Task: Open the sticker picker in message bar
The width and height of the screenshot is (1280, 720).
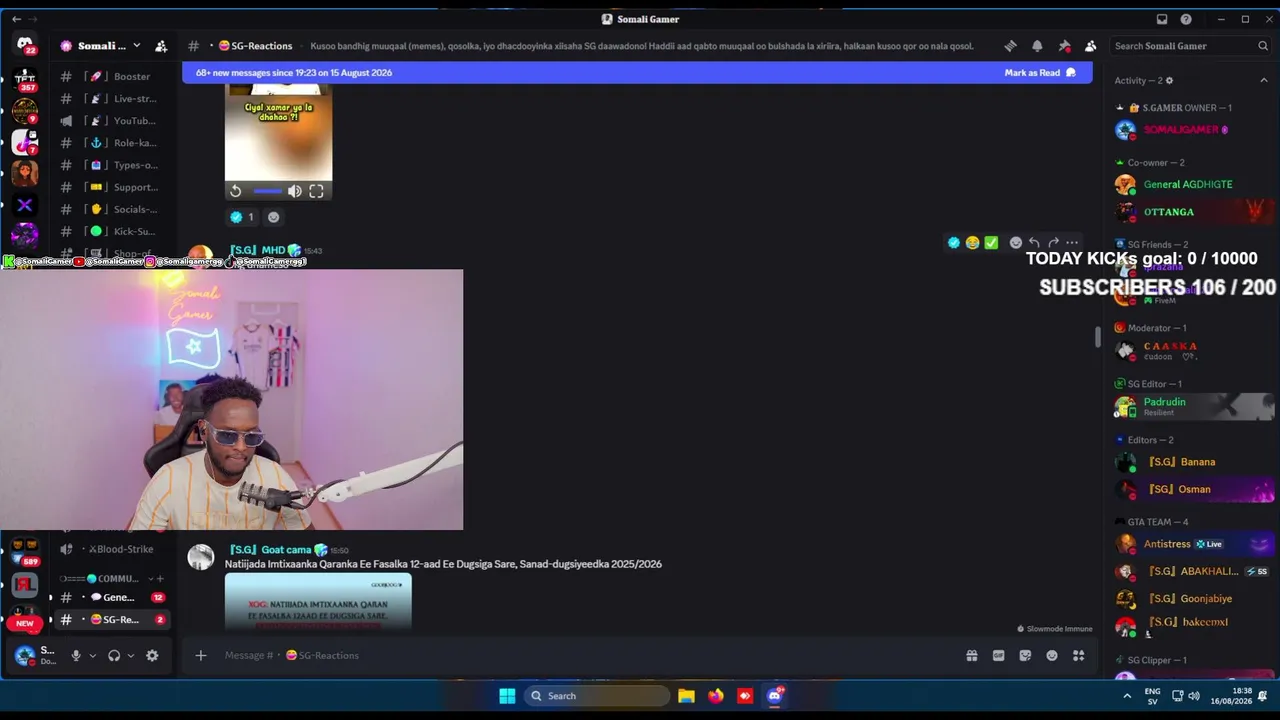Action: (1025, 655)
